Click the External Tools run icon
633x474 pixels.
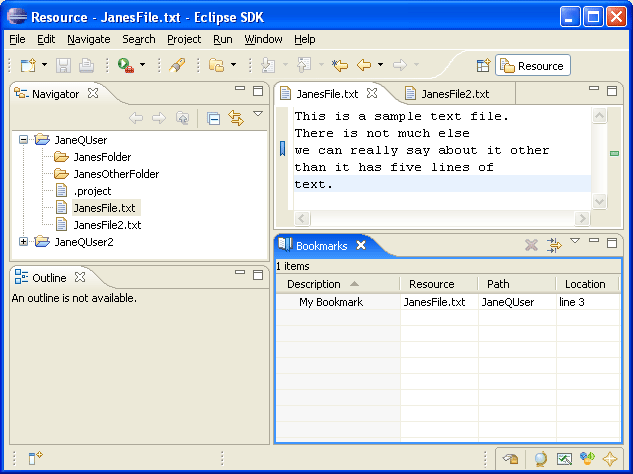coord(126,65)
